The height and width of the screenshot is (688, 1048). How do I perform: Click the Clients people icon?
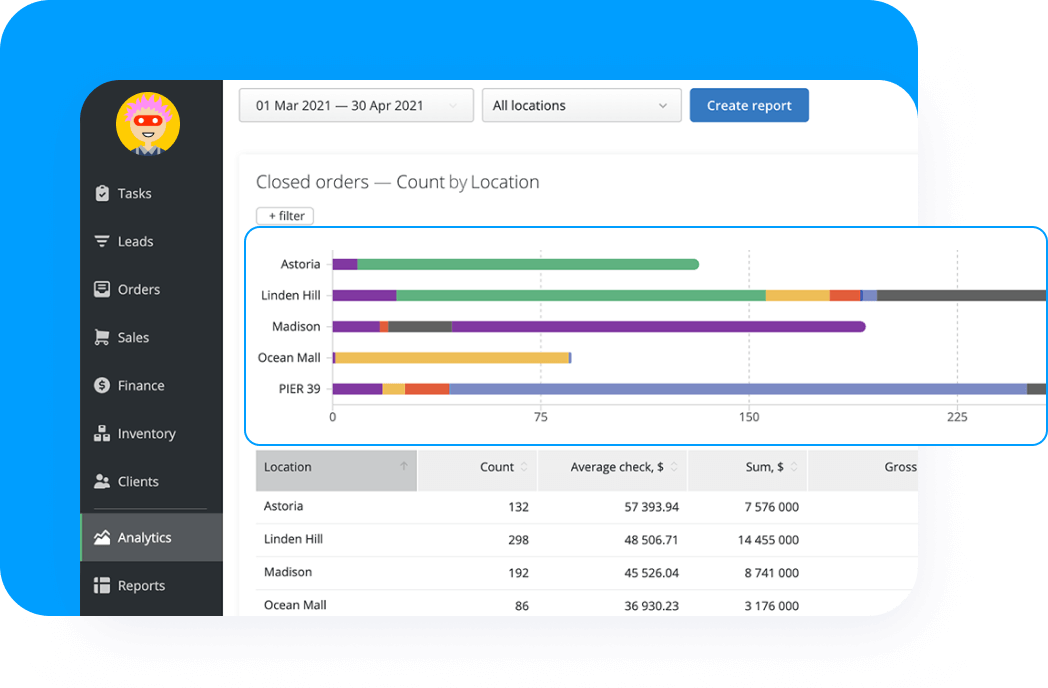pos(103,481)
